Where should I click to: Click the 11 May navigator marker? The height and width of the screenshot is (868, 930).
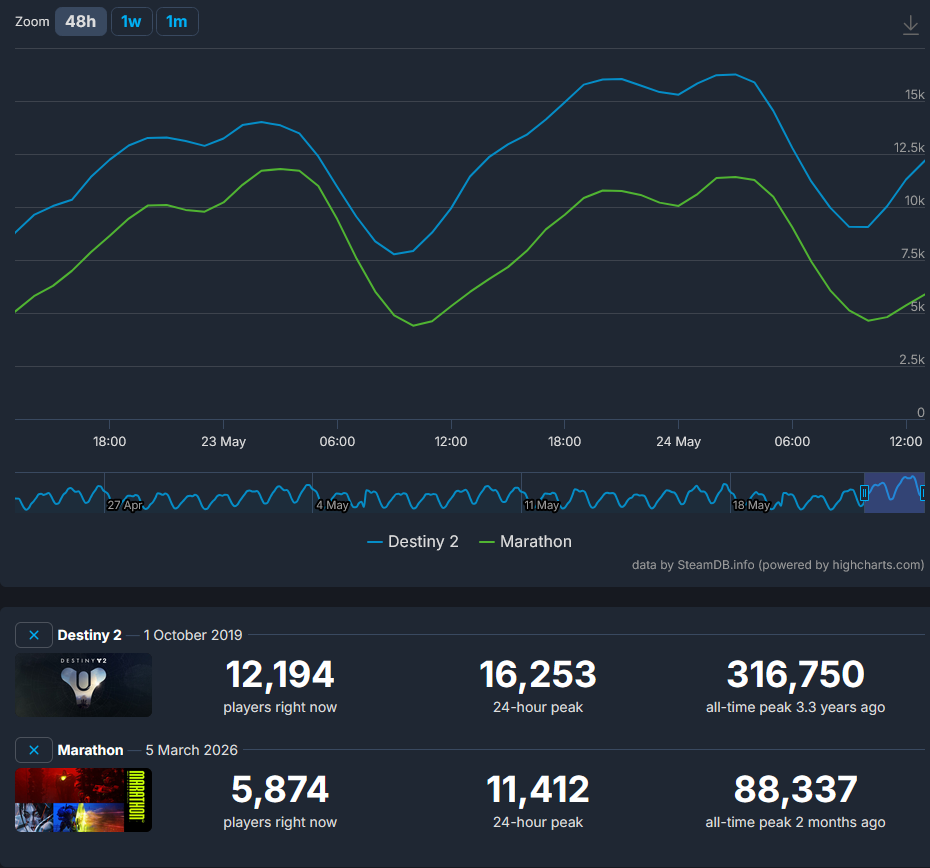coord(542,505)
